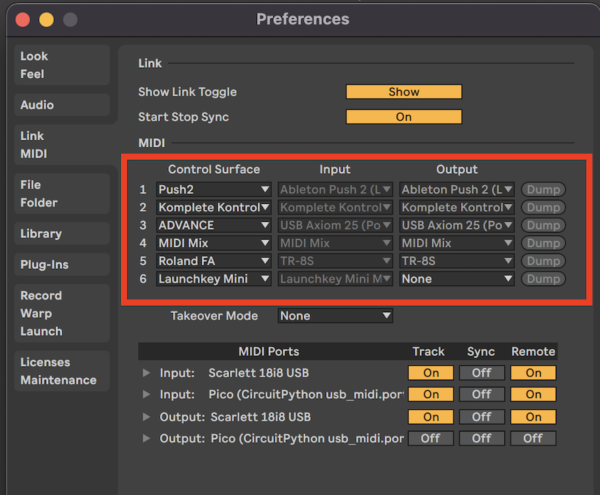This screenshot has height=495, width=600.
Task: Expand the Input Pico CircuitPython port
Action: click(x=146, y=394)
